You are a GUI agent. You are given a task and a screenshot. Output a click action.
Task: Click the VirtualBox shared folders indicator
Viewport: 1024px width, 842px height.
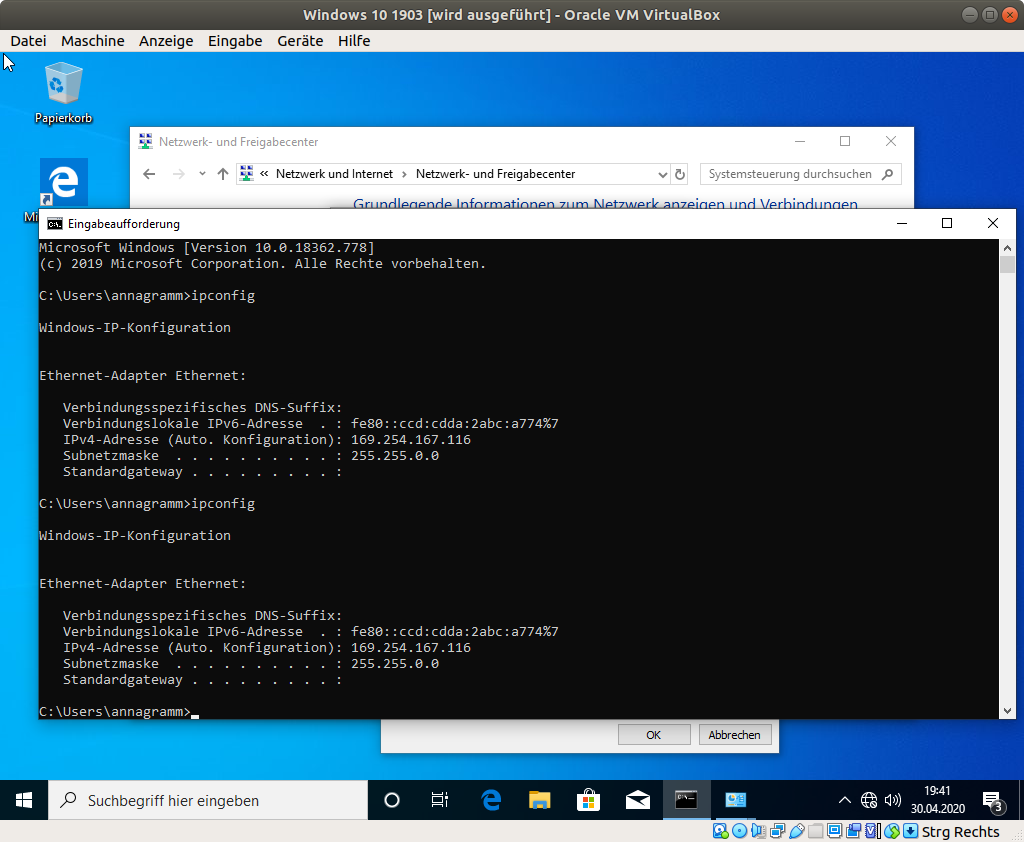coord(815,831)
